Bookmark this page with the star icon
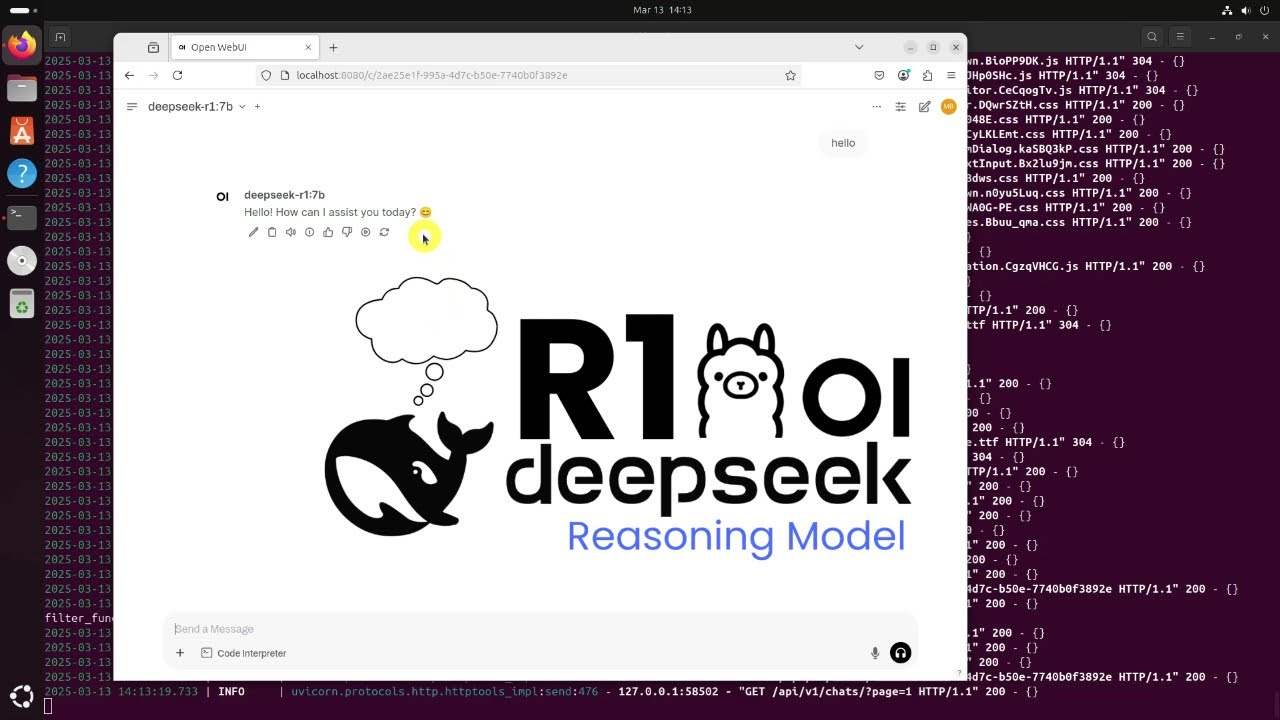 point(790,75)
